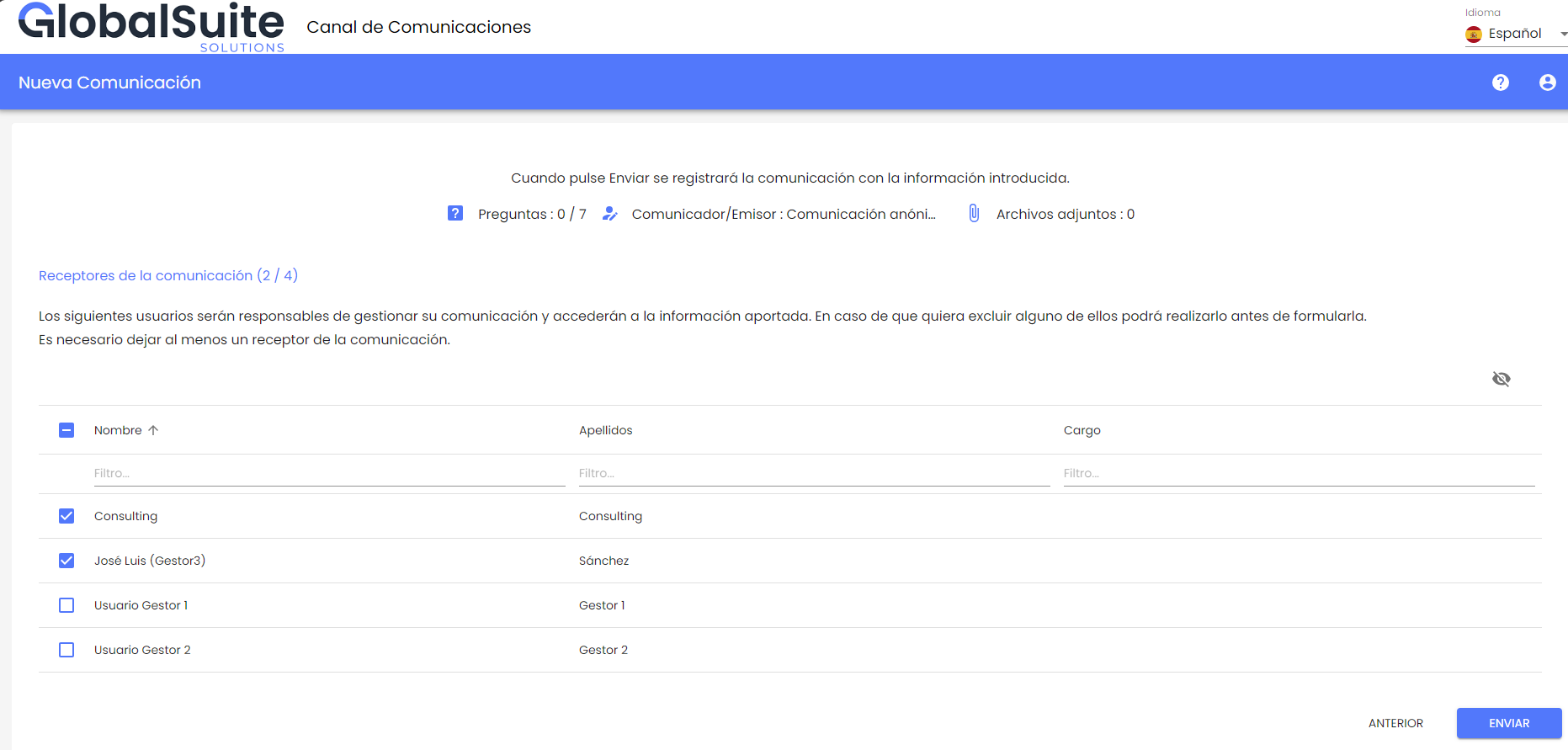
Task: Toggle the crossed-eye column visibility icon
Action: coord(1501,379)
